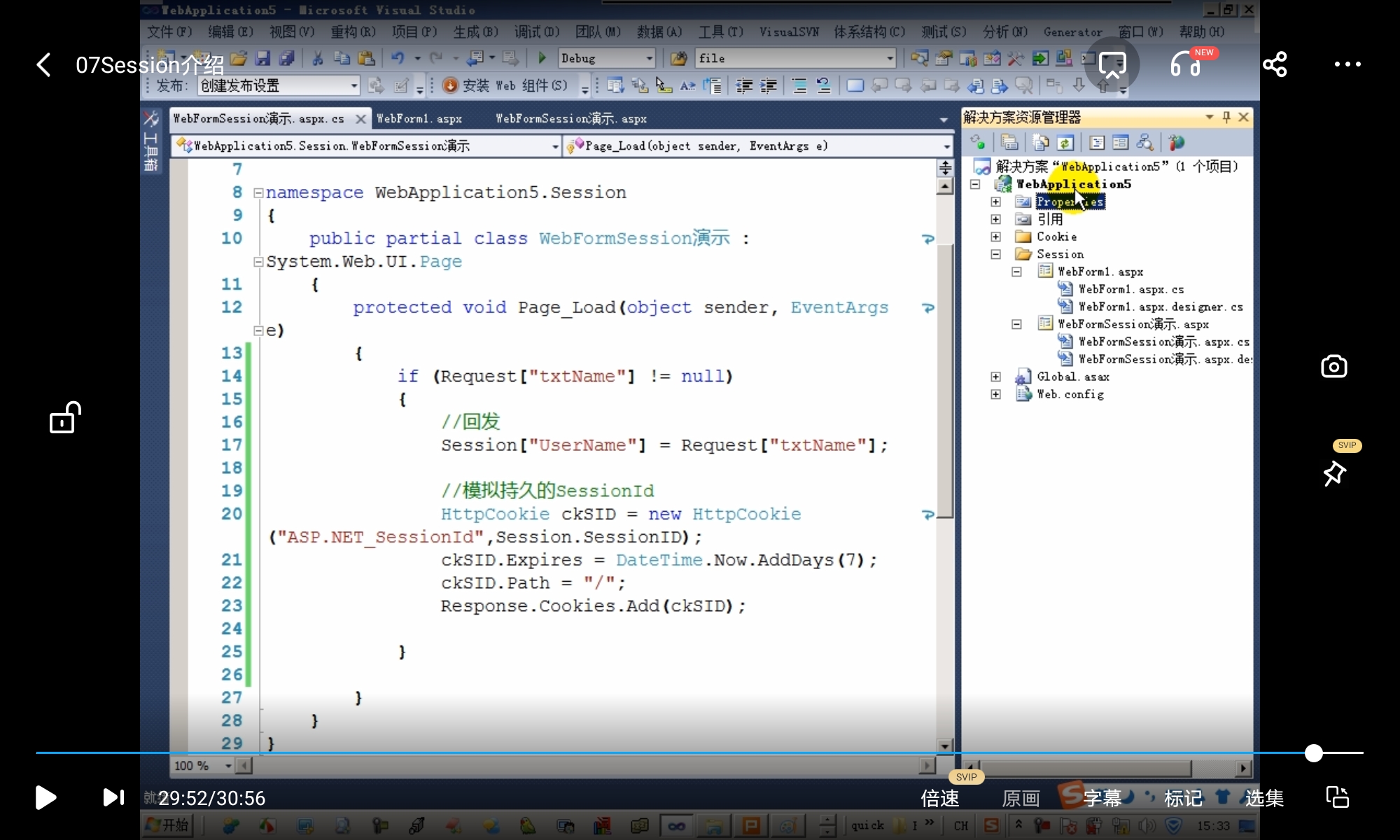The image size is (1400, 840).
Task: Click the Copy icon in toolbar
Action: point(342,58)
